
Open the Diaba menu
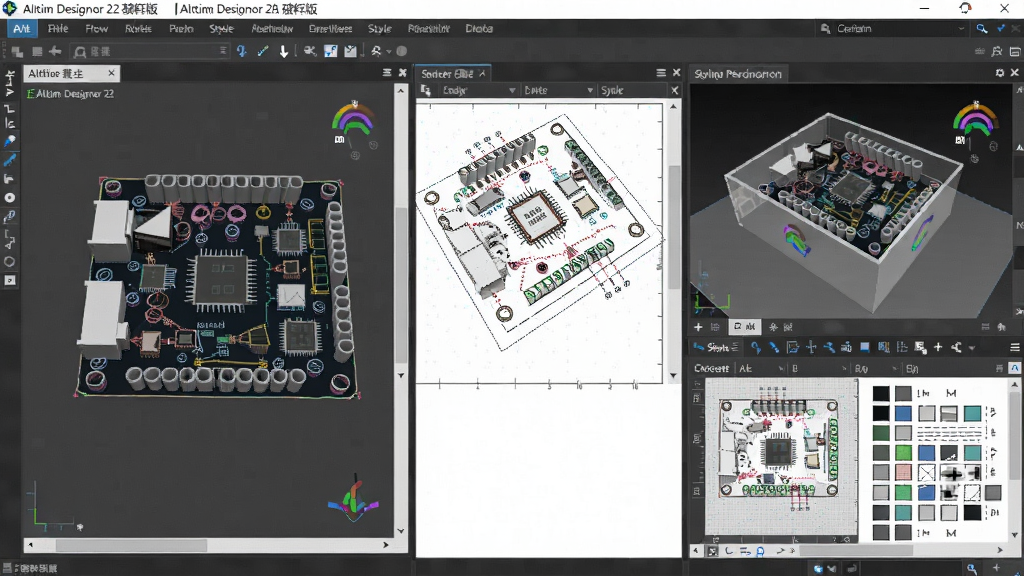(x=479, y=29)
